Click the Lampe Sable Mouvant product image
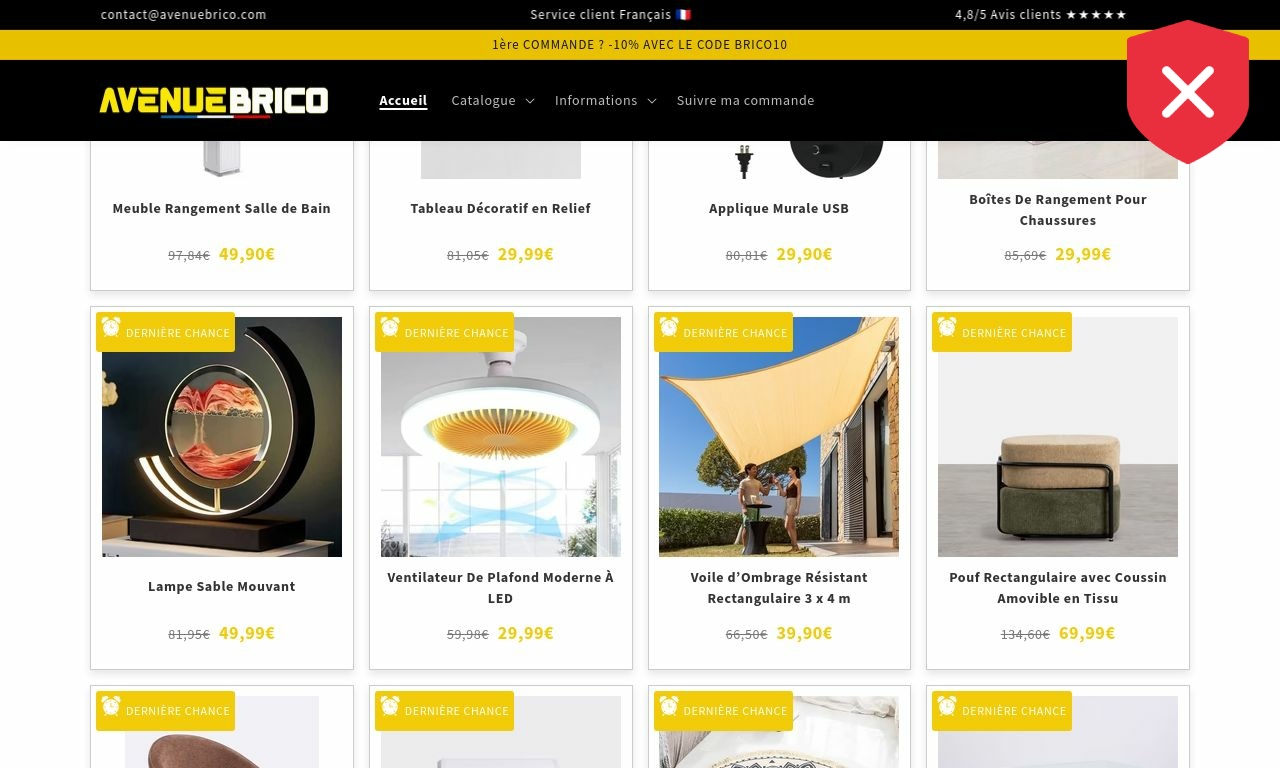This screenshot has width=1280, height=768. (x=222, y=437)
